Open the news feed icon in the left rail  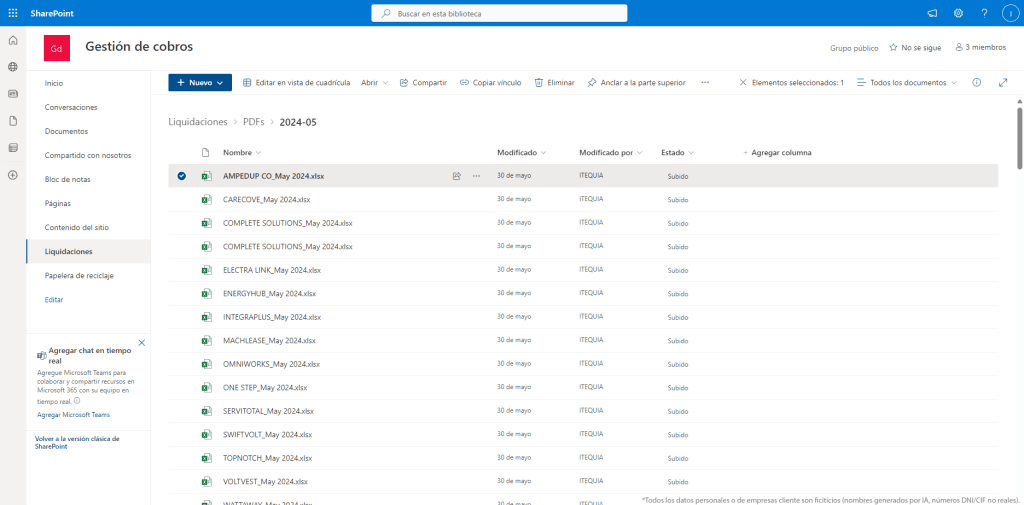13,94
